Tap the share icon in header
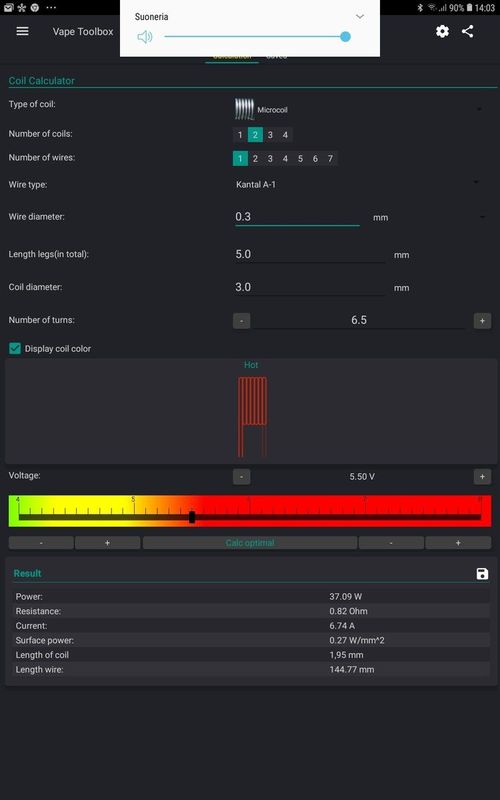The width and height of the screenshot is (500, 800). point(467,31)
